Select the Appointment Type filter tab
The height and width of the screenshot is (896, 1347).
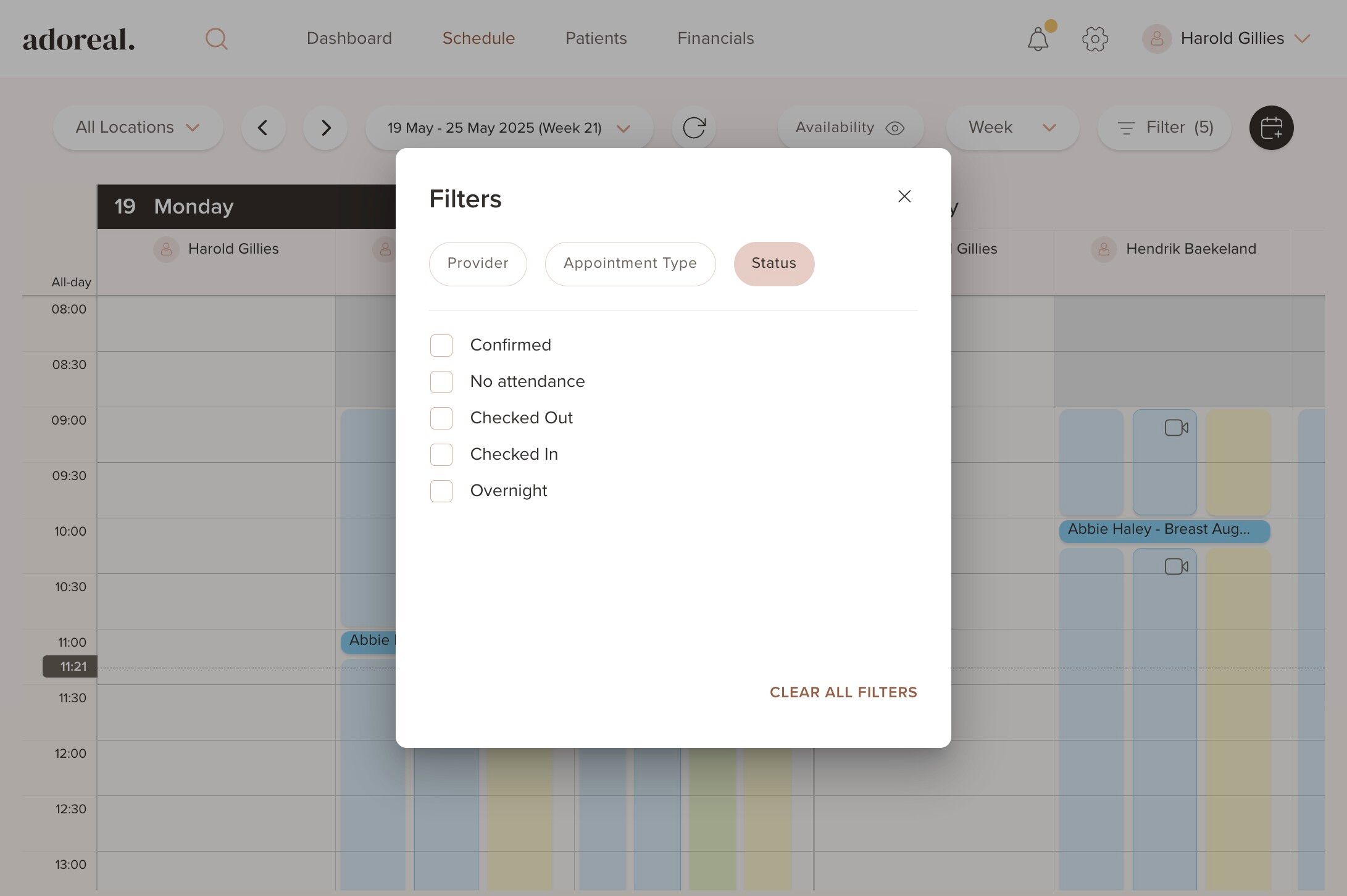pos(630,263)
